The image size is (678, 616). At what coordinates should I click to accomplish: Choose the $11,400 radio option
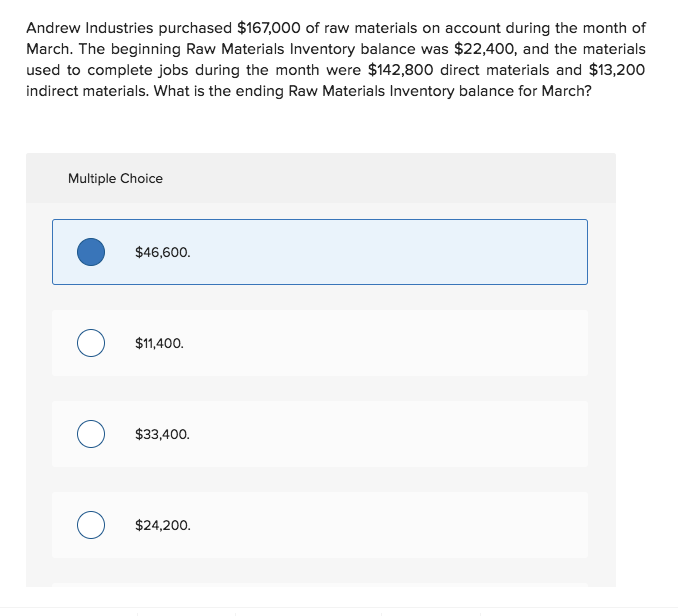click(91, 343)
